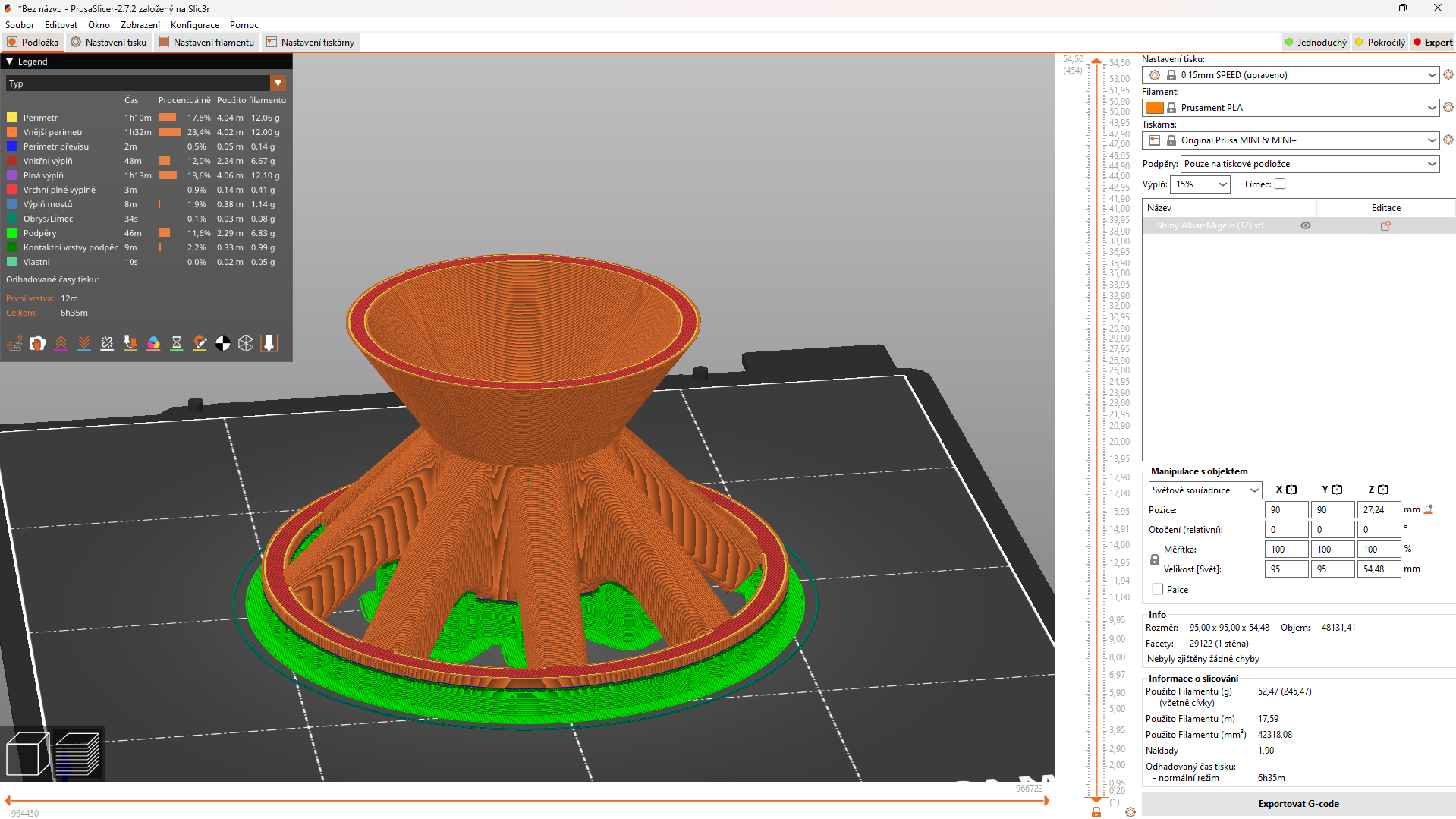Collapse the Legend panel triangle
Viewport: 1456px width, 819px height.
(10, 61)
